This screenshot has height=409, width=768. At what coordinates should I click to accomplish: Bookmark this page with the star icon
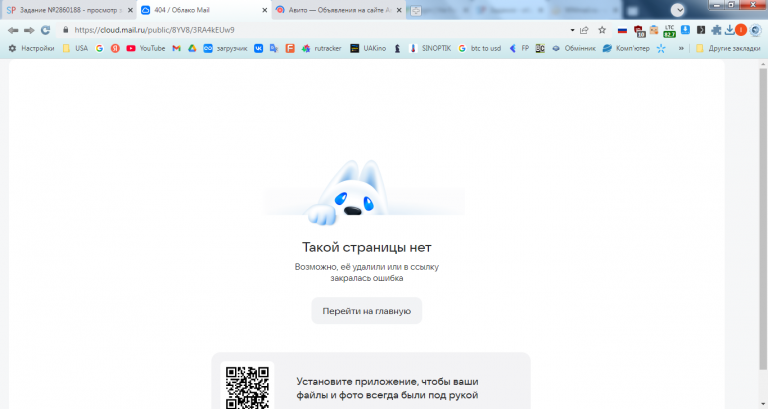(x=602, y=30)
